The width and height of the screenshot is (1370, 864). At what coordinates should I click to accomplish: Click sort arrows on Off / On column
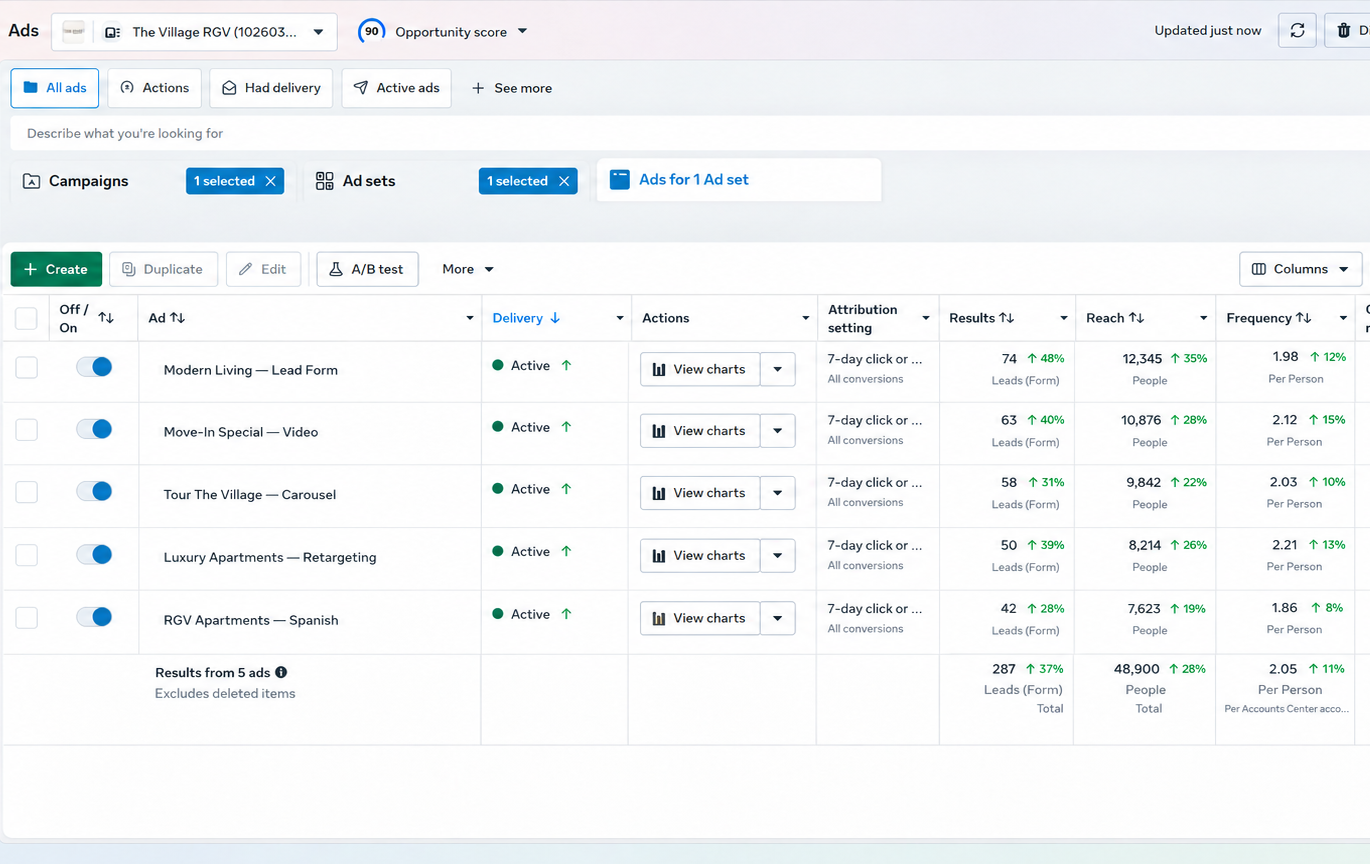click(106, 318)
